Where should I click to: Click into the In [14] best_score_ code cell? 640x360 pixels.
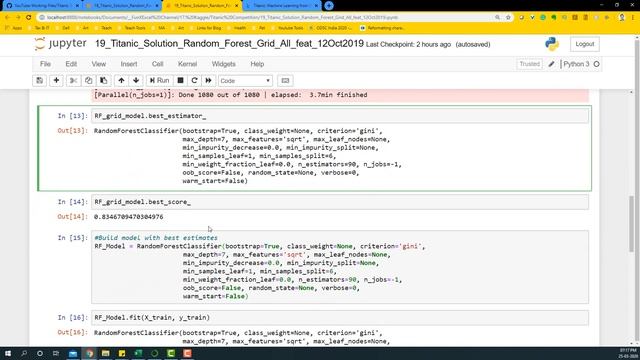pos(340,202)
